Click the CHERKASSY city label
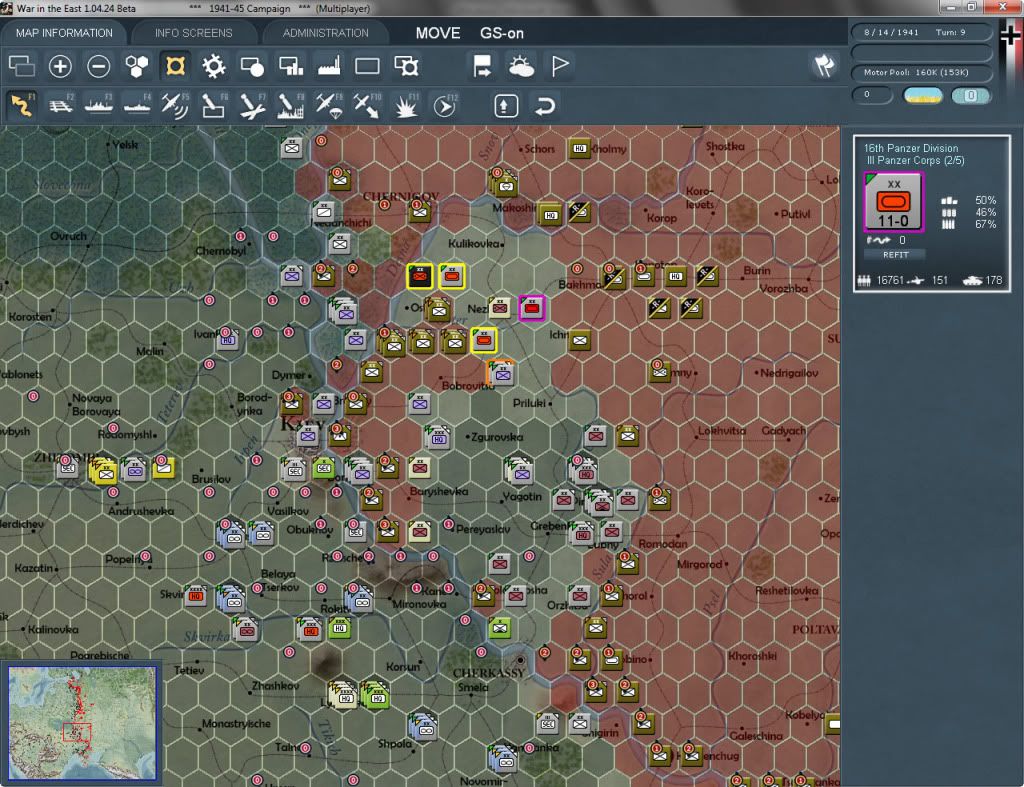This screenshot has height=787, width=1024. 489,673
